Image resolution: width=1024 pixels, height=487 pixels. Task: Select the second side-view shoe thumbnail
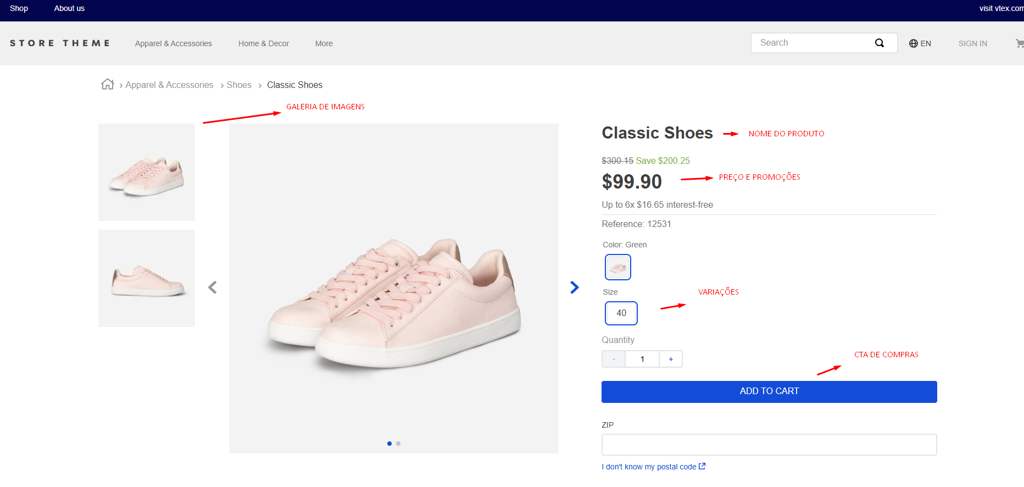[146, 278]
